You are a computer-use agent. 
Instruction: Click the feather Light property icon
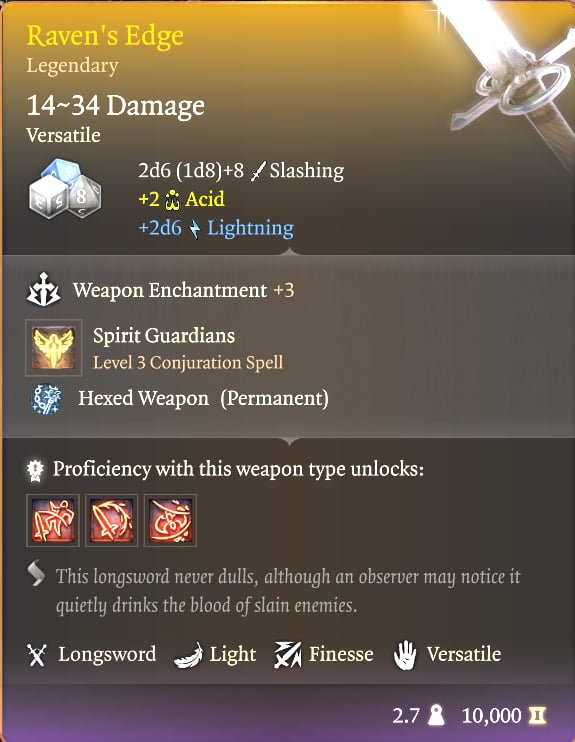point(188,656)
